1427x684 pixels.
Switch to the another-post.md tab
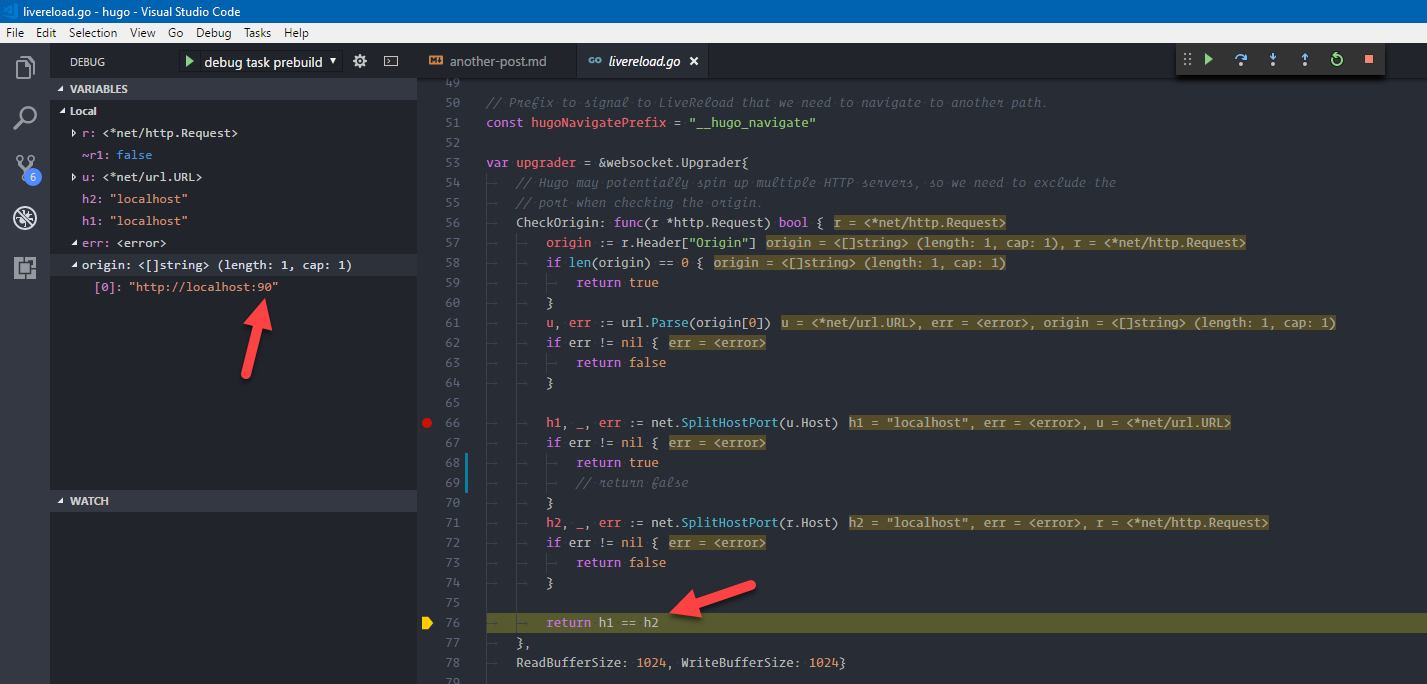coord(497,61)
